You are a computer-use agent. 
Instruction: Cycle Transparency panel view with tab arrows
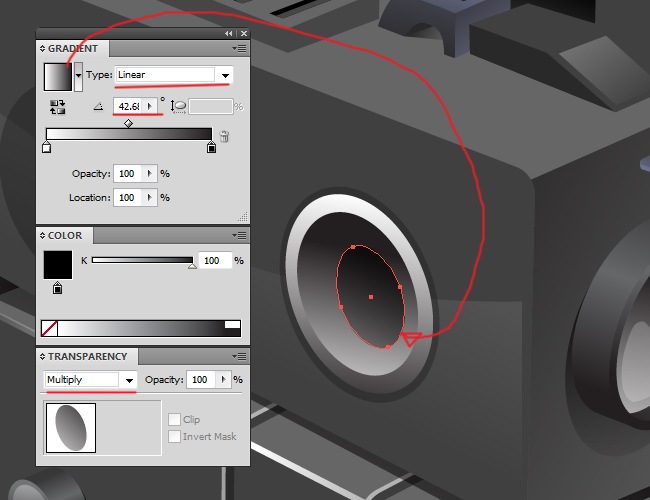(42, 357)
